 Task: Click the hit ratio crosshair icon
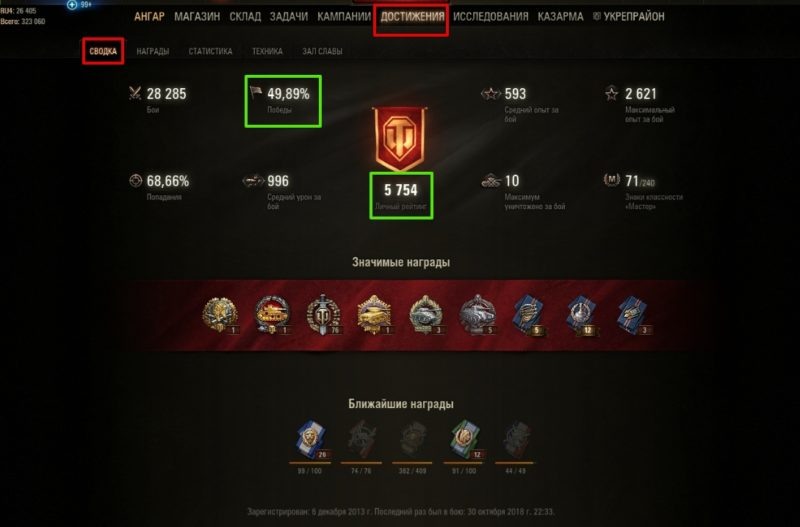coord(135,181)
